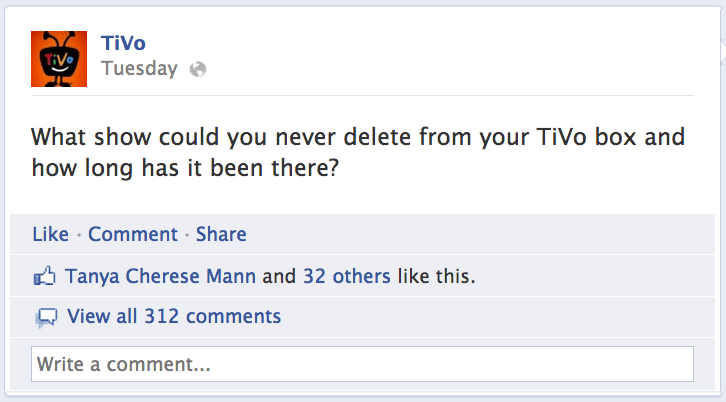This screenshot has height=402, width=726.
Task: Show the 32 others who liked
Action: pyautogui.click(x=347, y=276)
